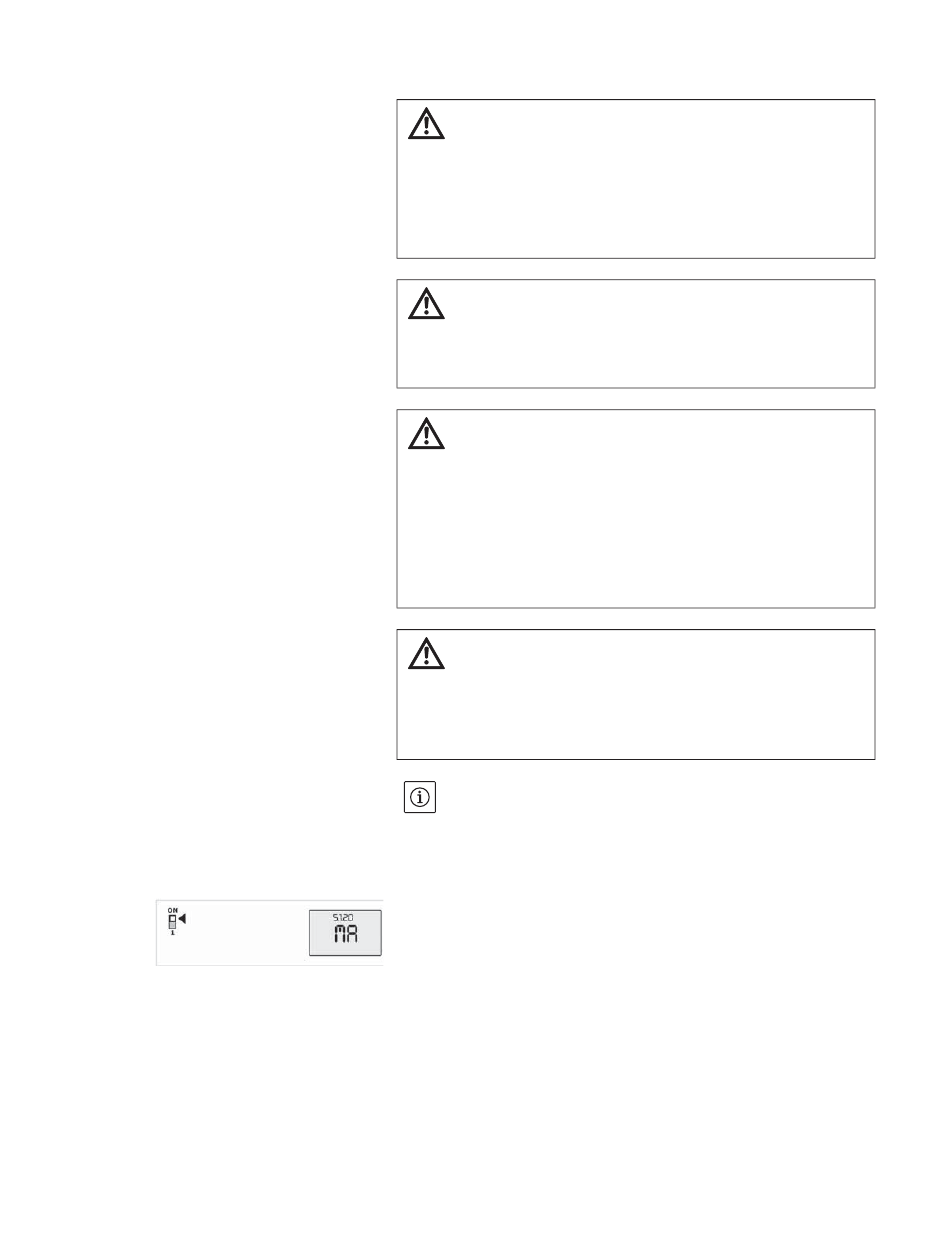Click inside the second warning box
Viewport: 950px width, 1241px height.
(x=636, y=333)
